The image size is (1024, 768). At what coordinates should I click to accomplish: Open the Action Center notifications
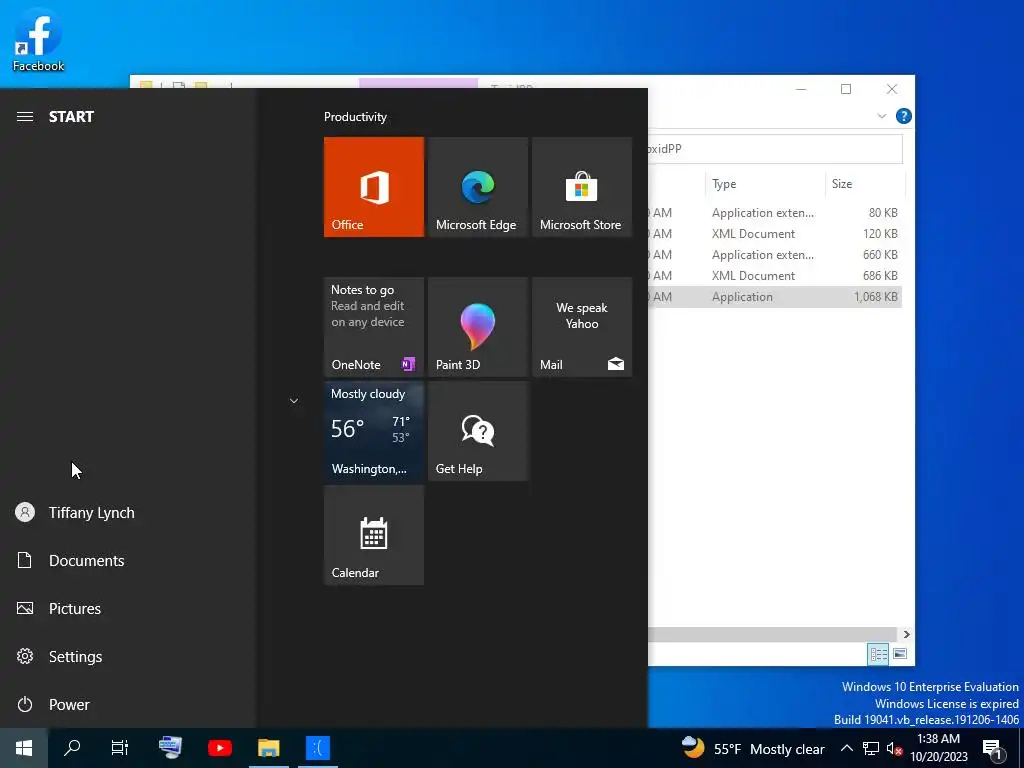click(x=992, y=748)
